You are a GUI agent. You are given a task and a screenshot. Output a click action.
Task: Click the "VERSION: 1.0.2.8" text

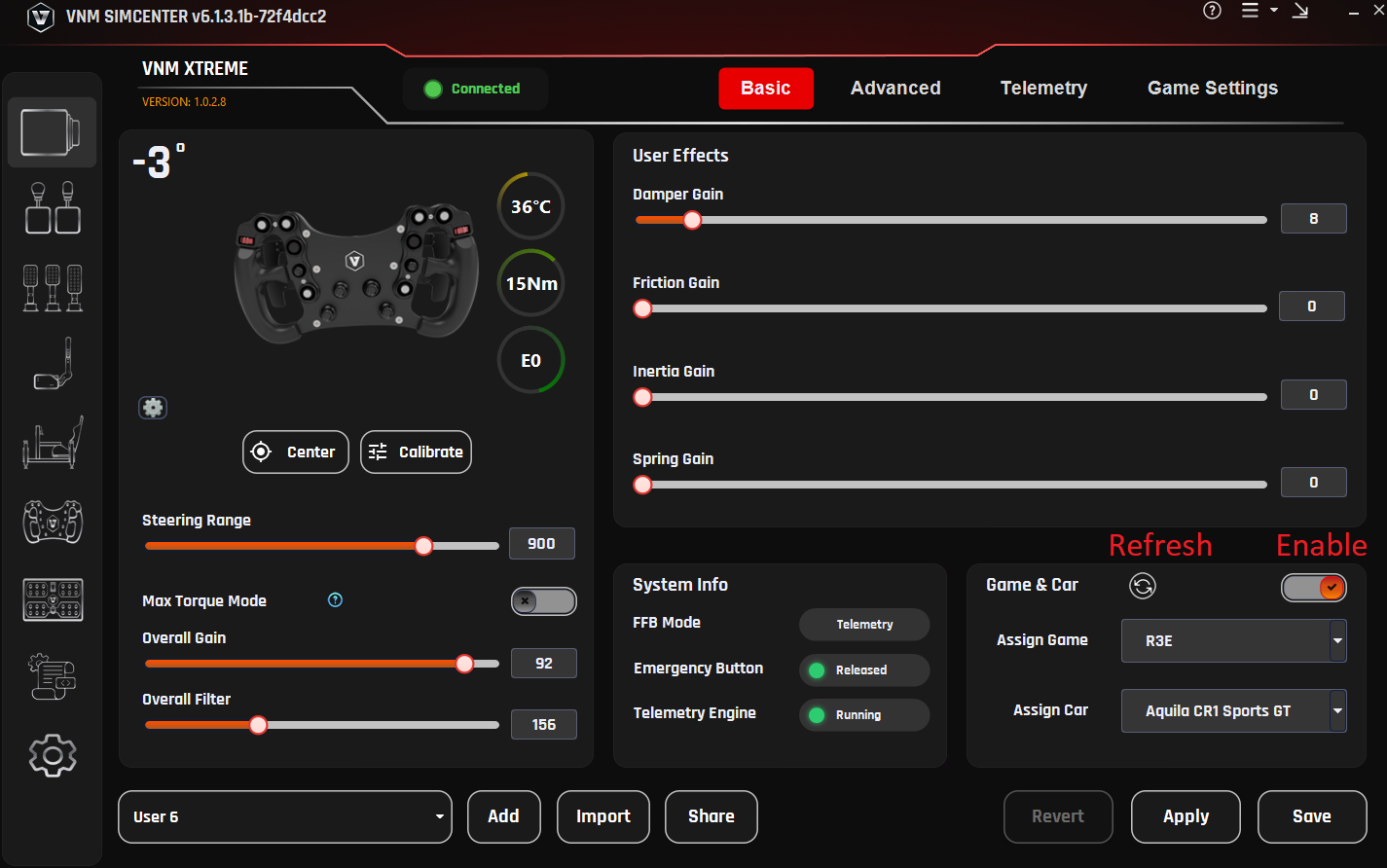point(184,101)
